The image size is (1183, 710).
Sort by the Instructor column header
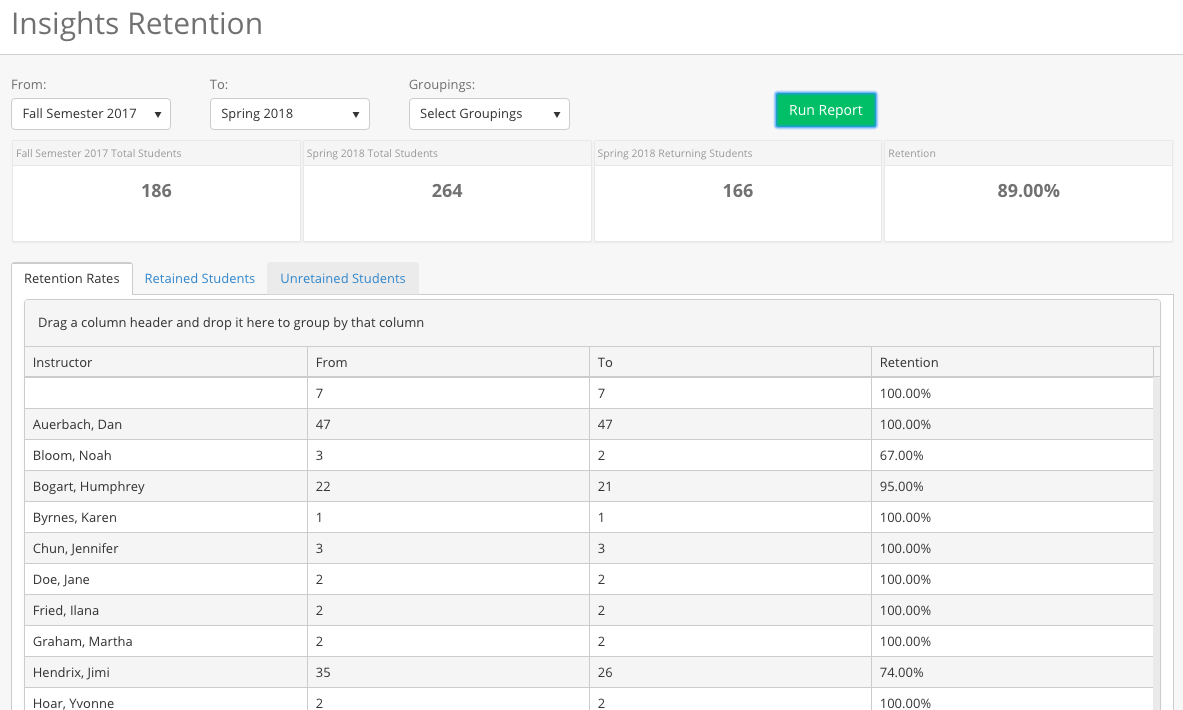[62, 362]
